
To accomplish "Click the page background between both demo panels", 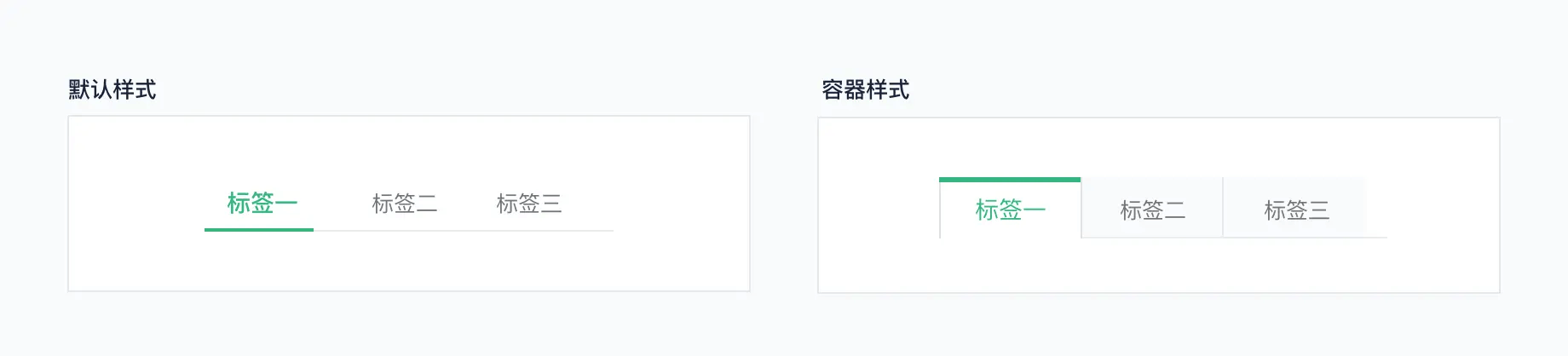I will pos(784,204).
